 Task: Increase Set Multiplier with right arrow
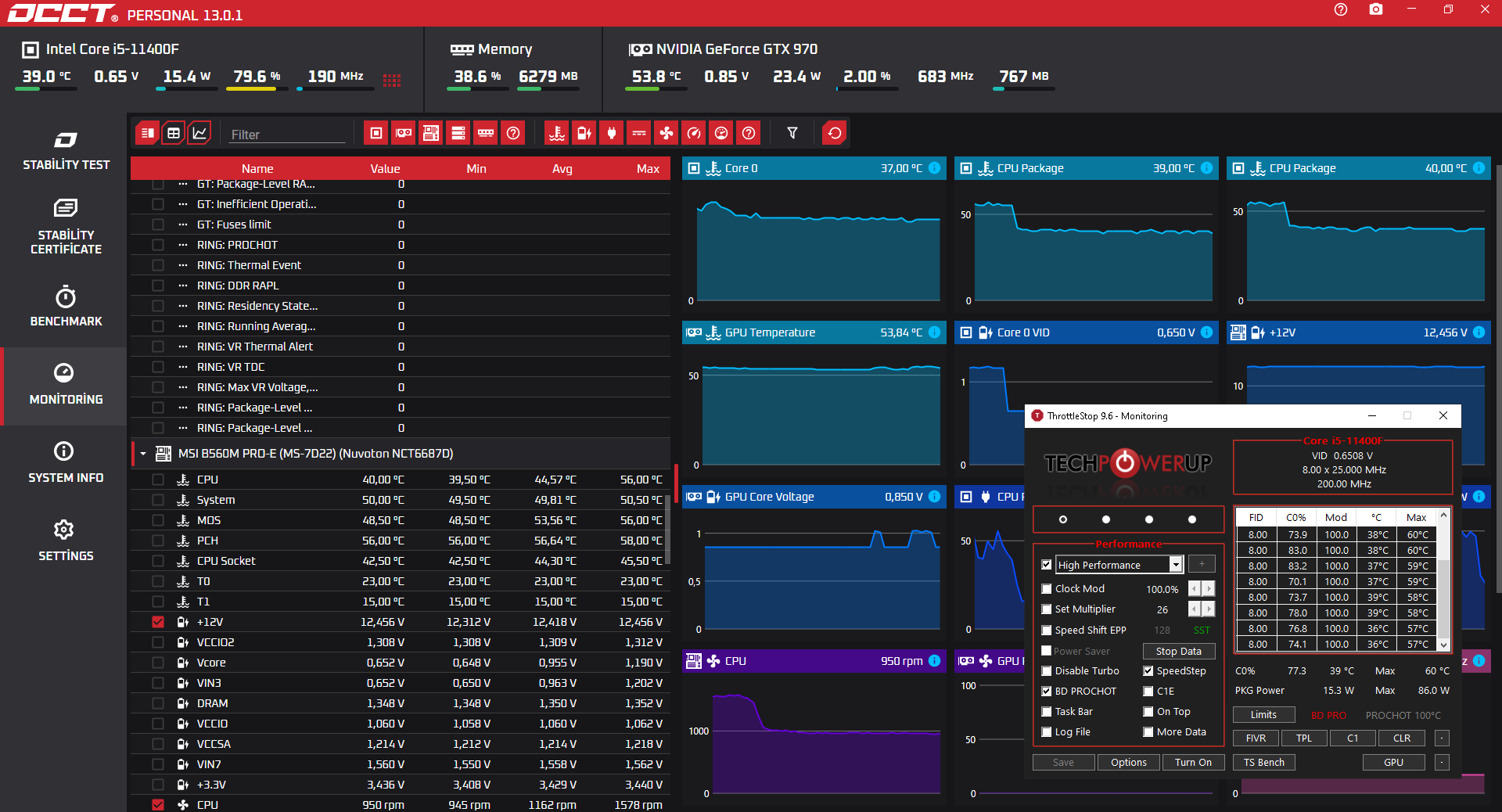(1209, 609)
